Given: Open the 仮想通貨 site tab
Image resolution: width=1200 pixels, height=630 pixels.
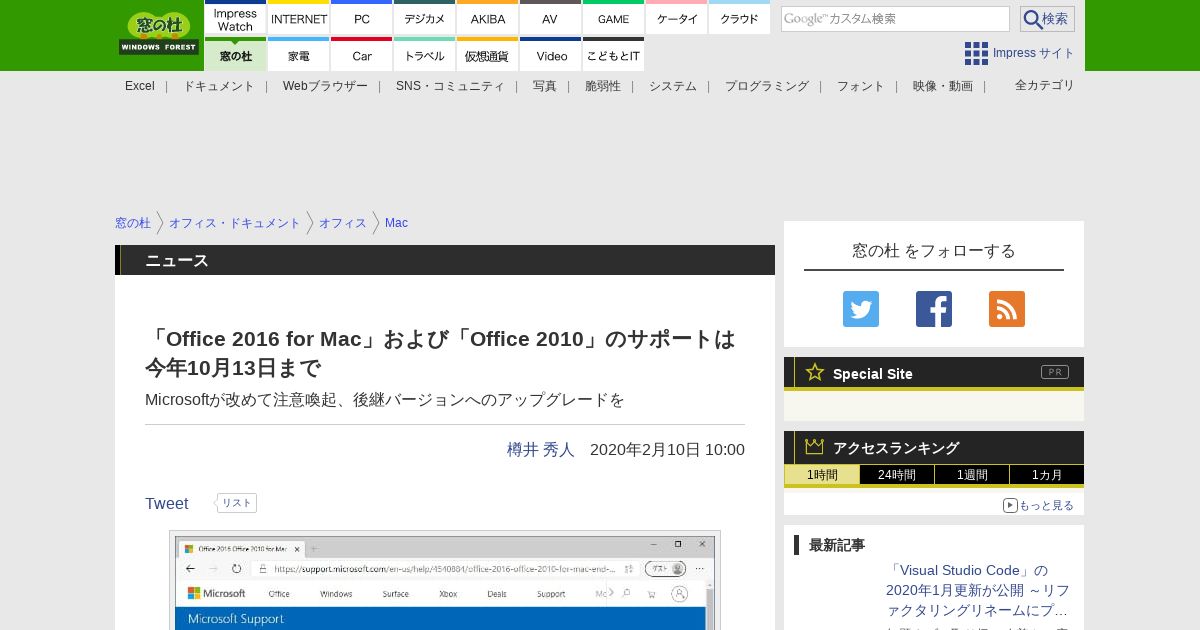Looking at the screenshot, I should [488, 55].
